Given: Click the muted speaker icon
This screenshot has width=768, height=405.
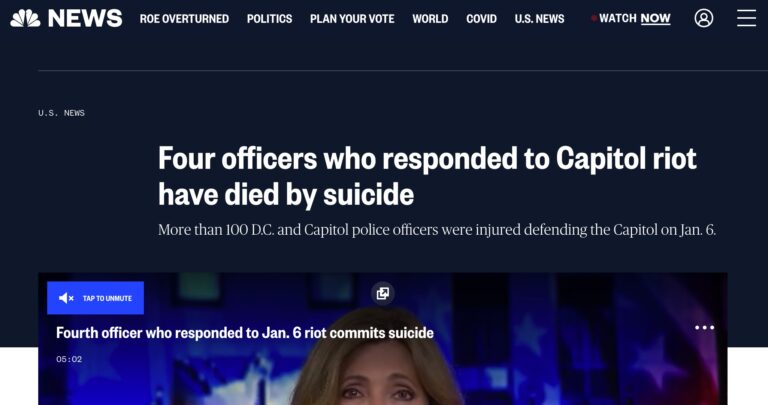Looking at the screenshot, I should click(66, 298).
